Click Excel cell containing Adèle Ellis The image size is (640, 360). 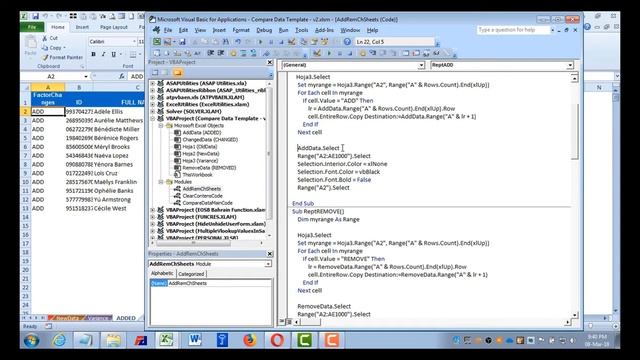[x=118, y=111]
